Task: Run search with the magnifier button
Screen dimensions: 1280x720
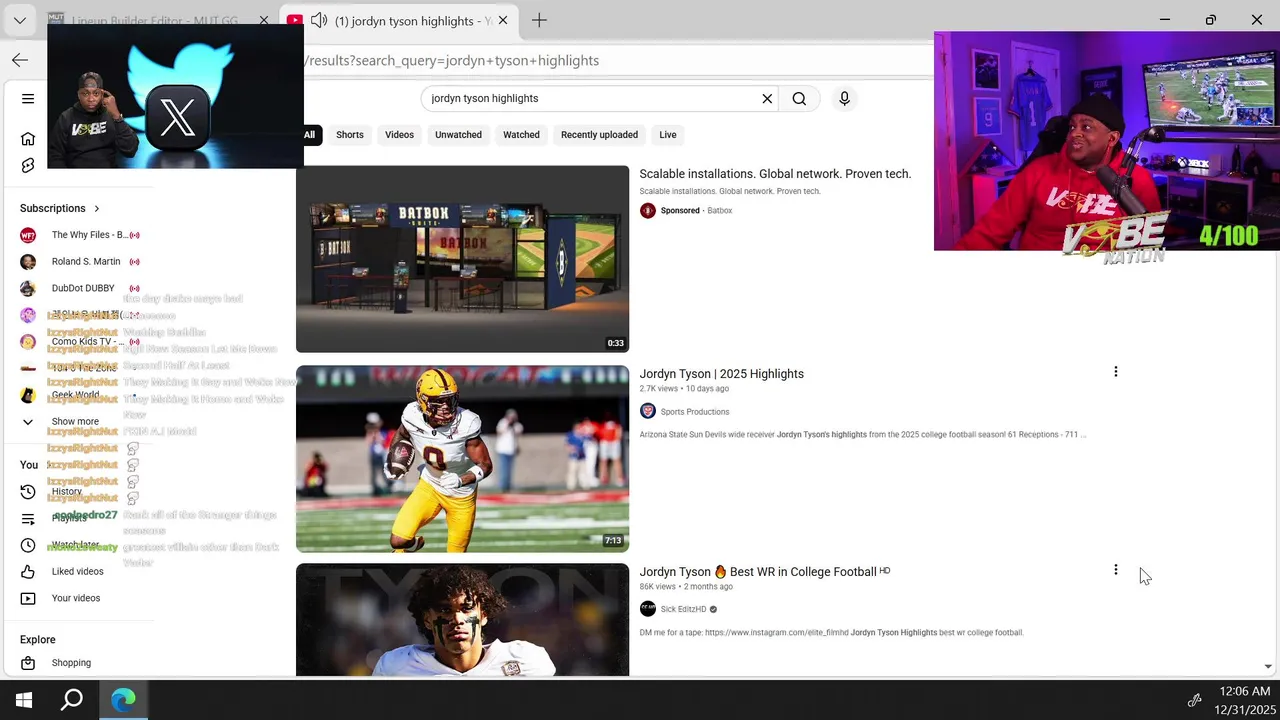Action: pyautogui.click(x=799, y=99)
